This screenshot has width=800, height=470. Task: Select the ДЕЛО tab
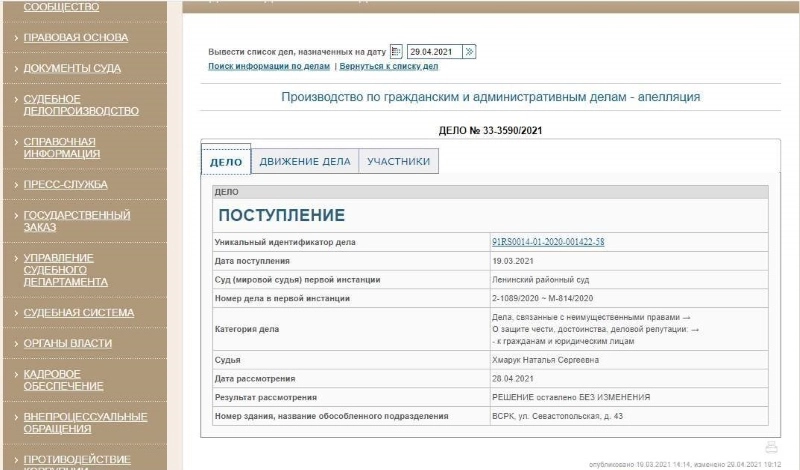225,162
